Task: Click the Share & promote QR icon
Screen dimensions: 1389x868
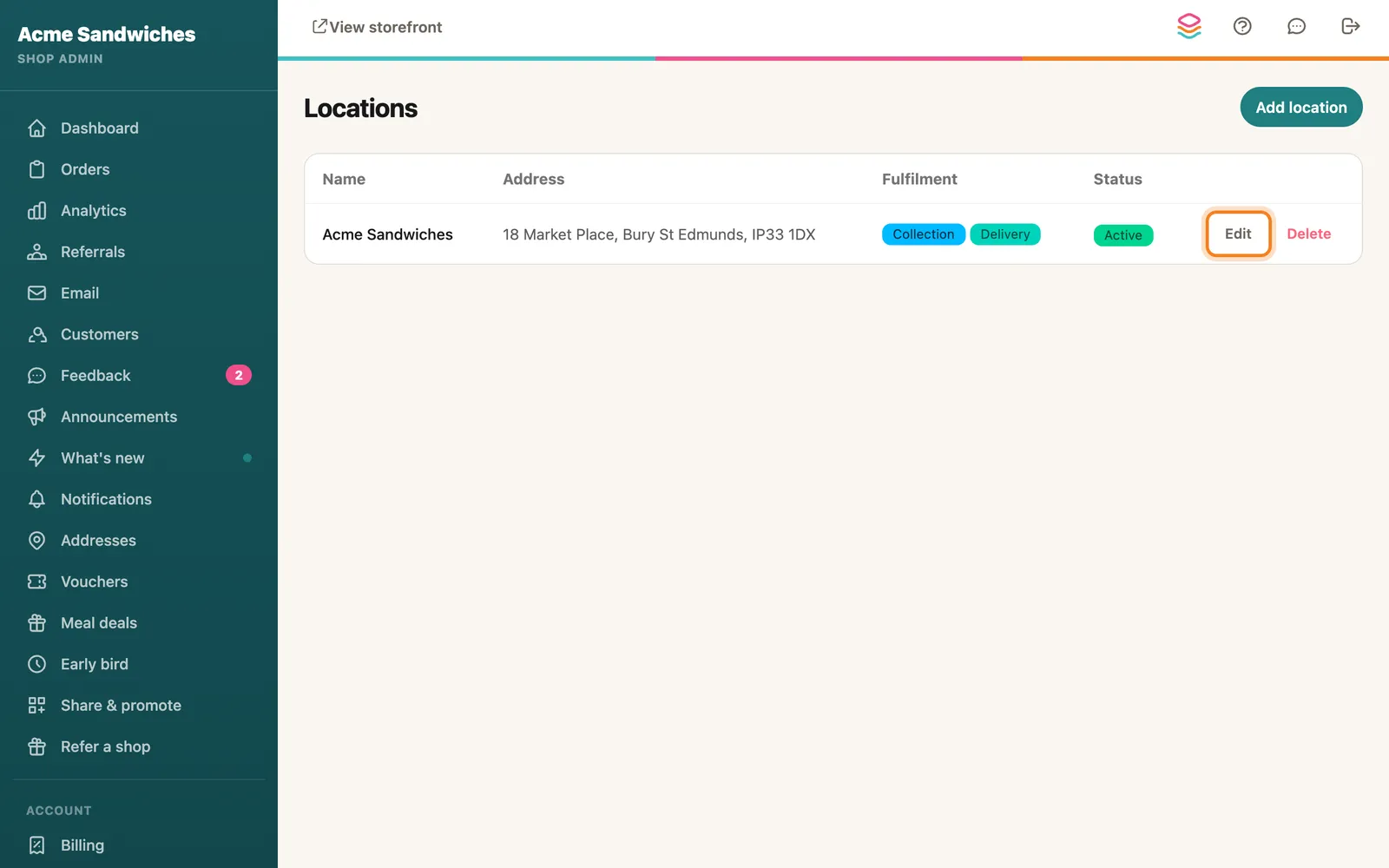Action: [x=36, y=706]
